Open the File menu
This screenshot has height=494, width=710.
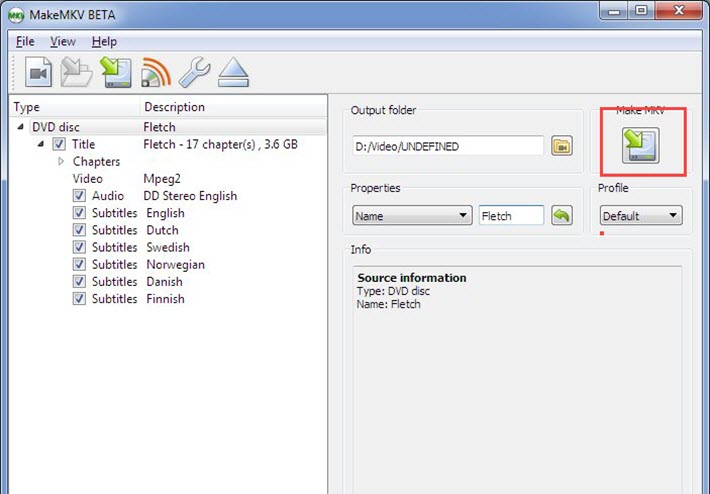25,42
